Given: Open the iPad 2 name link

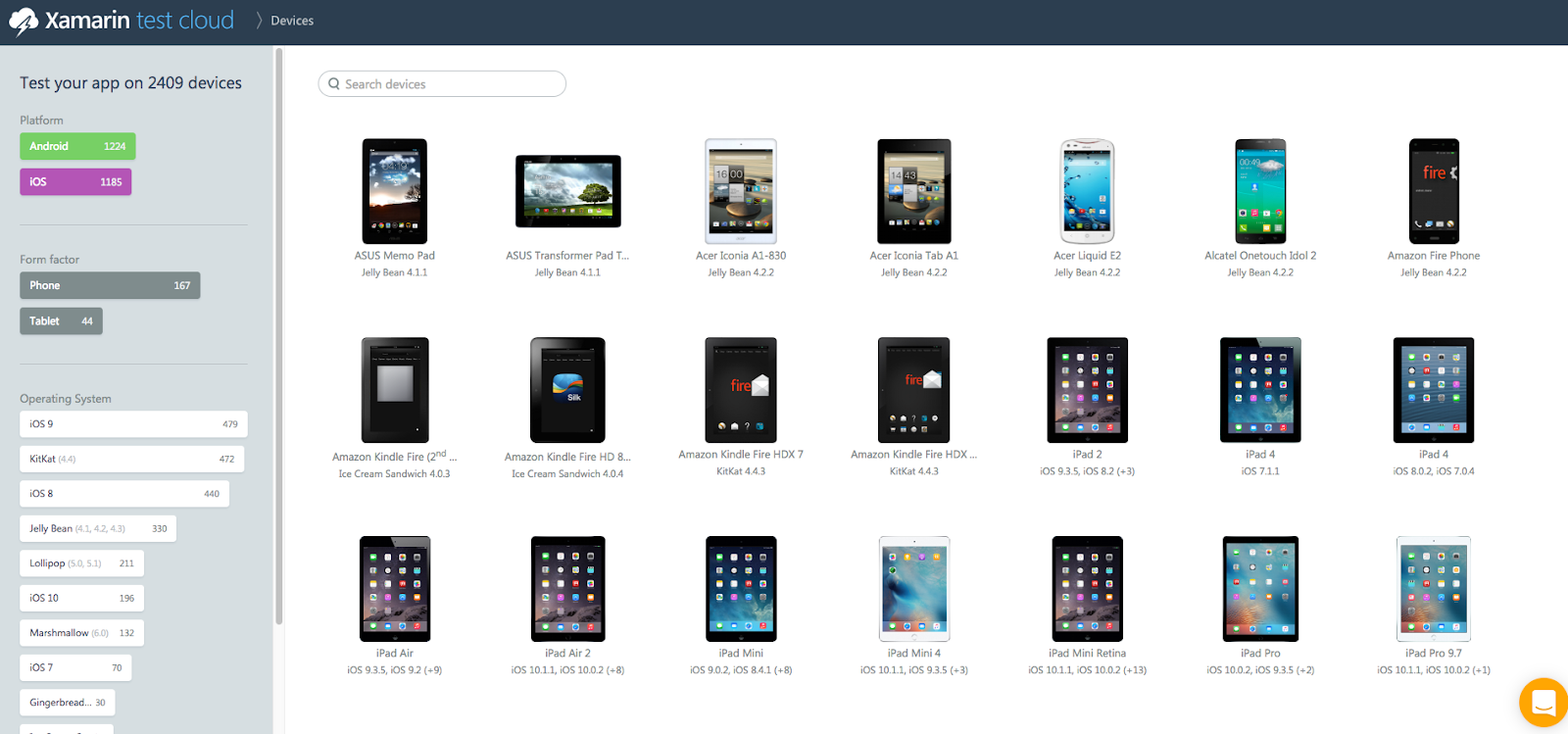Looking at the screenshot, I should tap(1088, 455).
